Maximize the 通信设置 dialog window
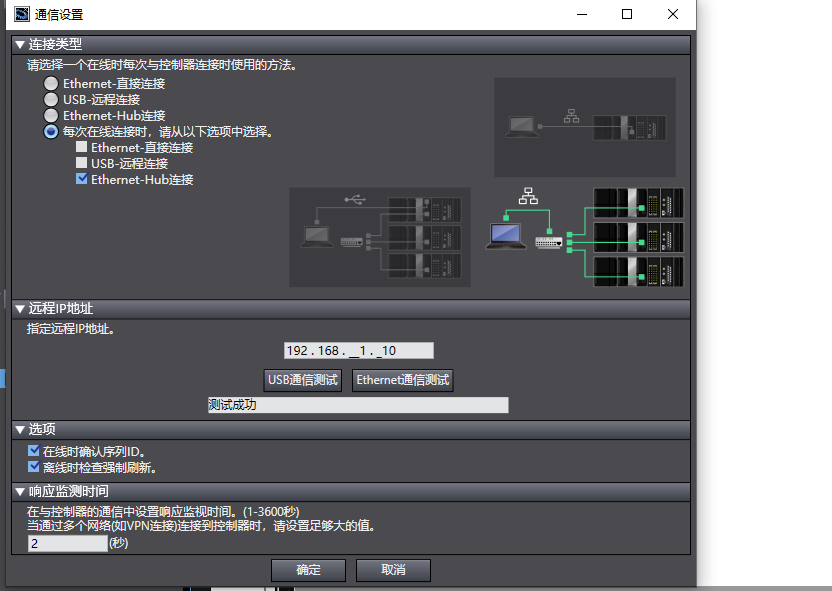 [x=627, y=14]
